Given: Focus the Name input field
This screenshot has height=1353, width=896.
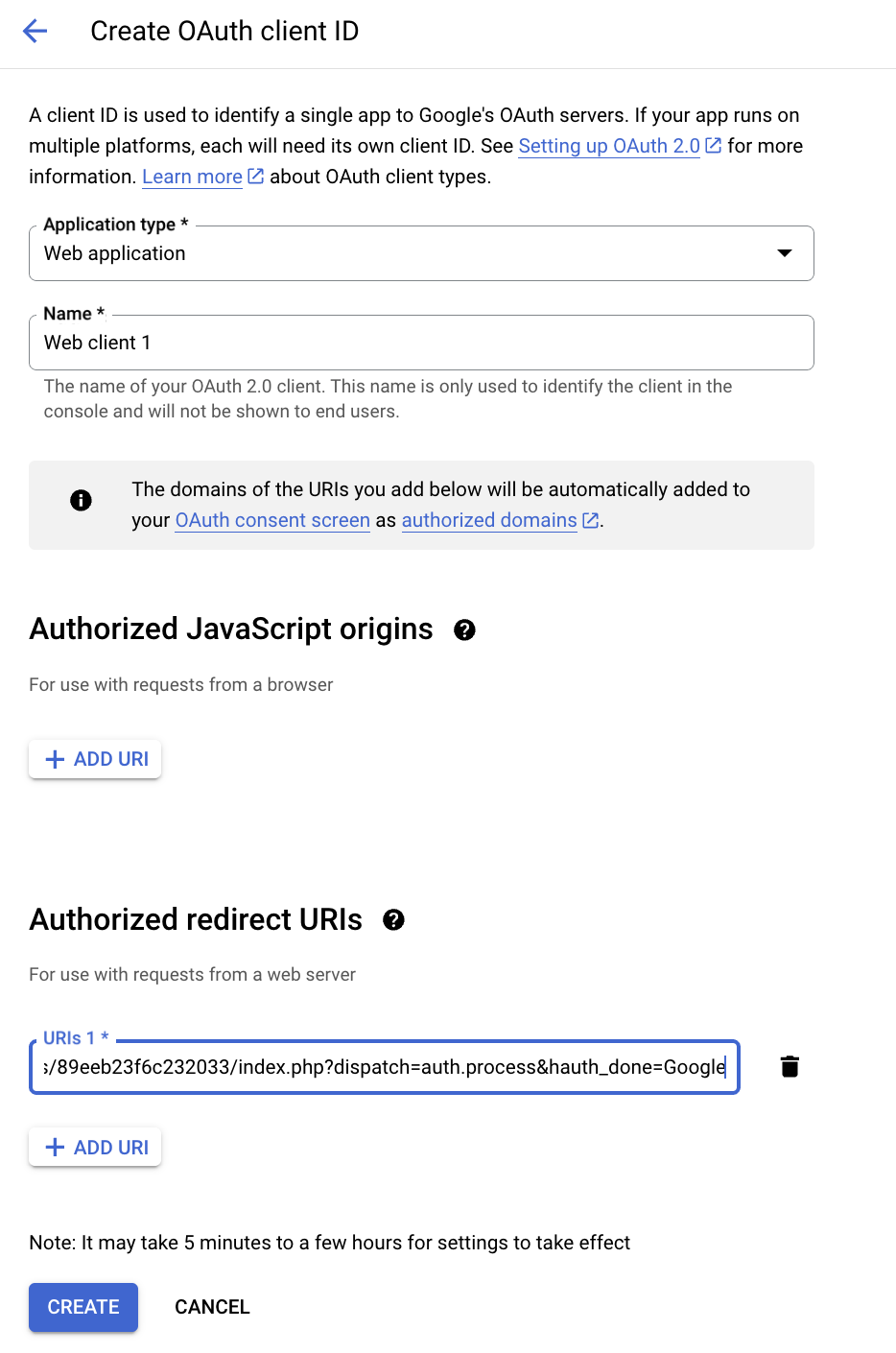Looking at the screenshot, I should point(421,343).
